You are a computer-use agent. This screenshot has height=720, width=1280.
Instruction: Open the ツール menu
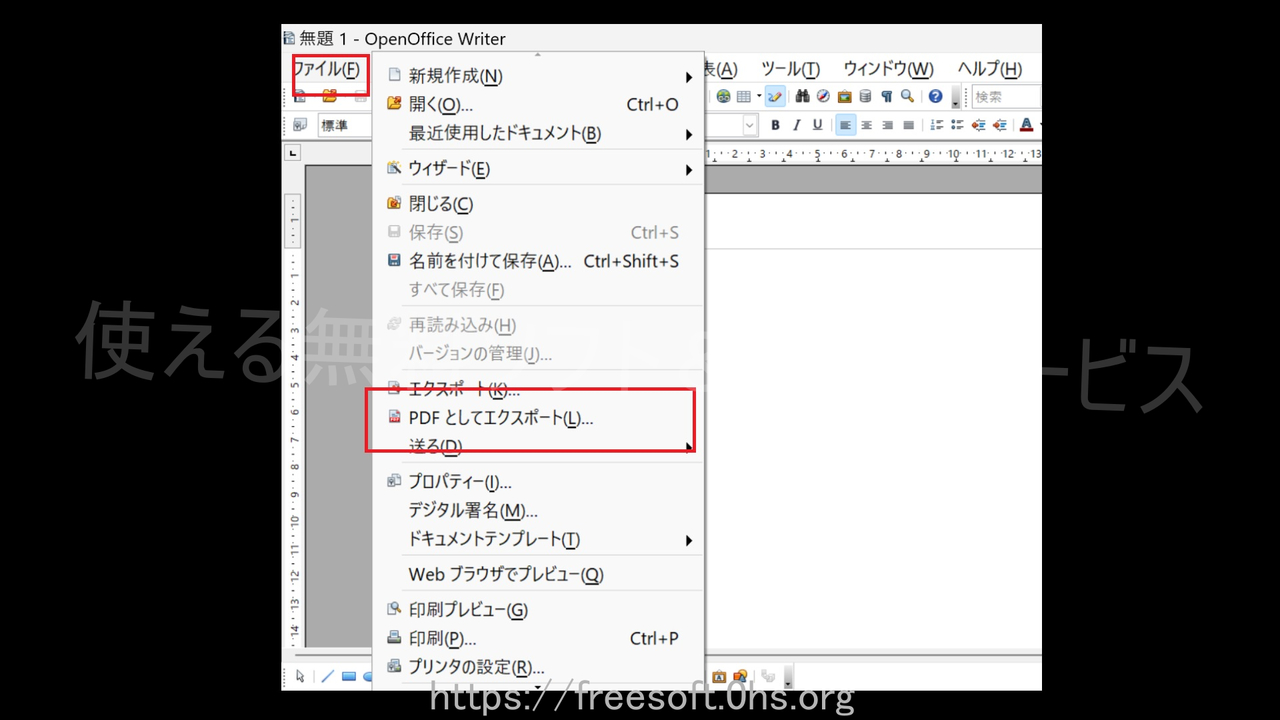[790, 68]
